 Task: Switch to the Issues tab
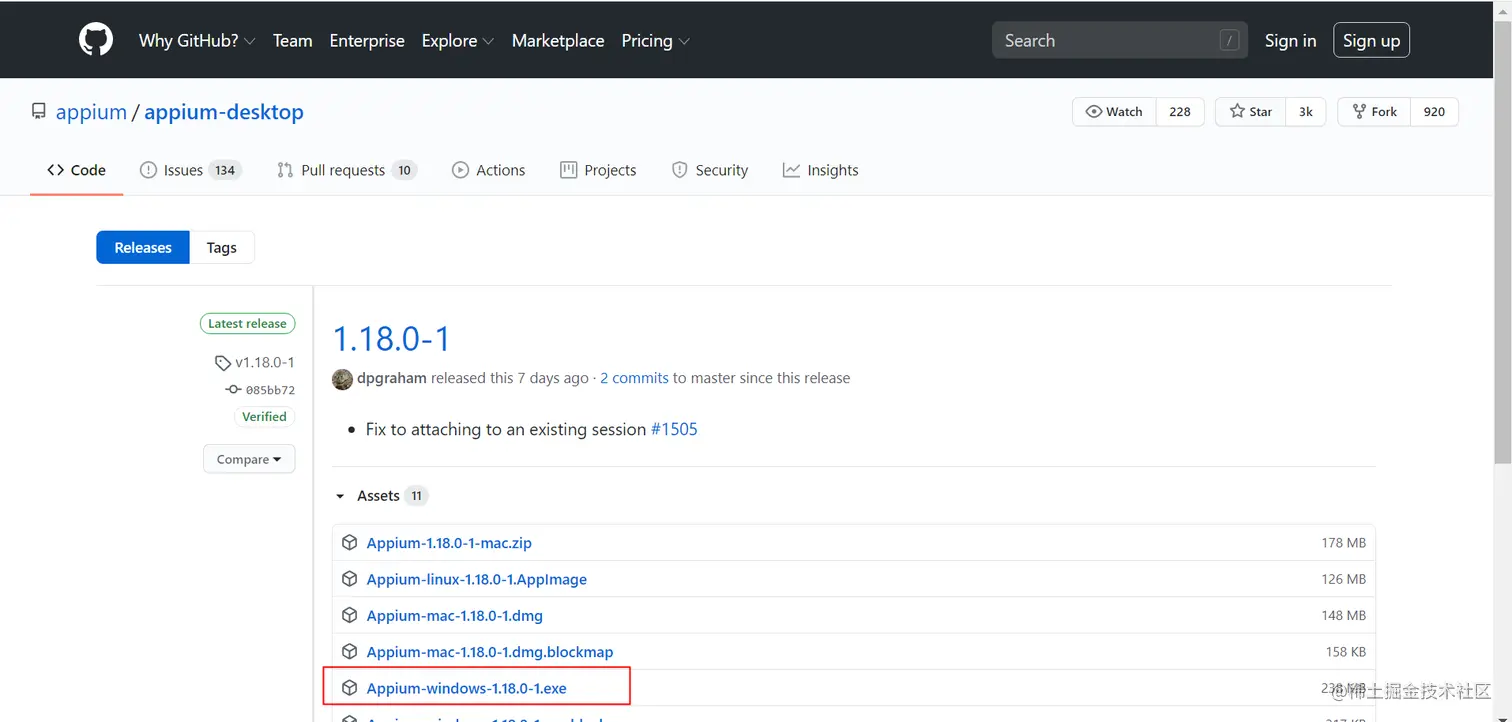point(190,170)
